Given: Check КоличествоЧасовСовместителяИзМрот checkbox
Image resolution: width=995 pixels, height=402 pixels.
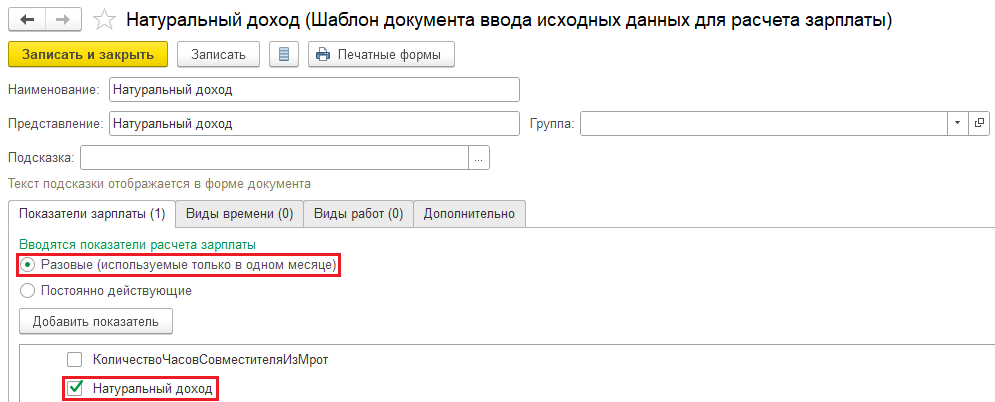Looking at the screenshot, I should point(75,360).
